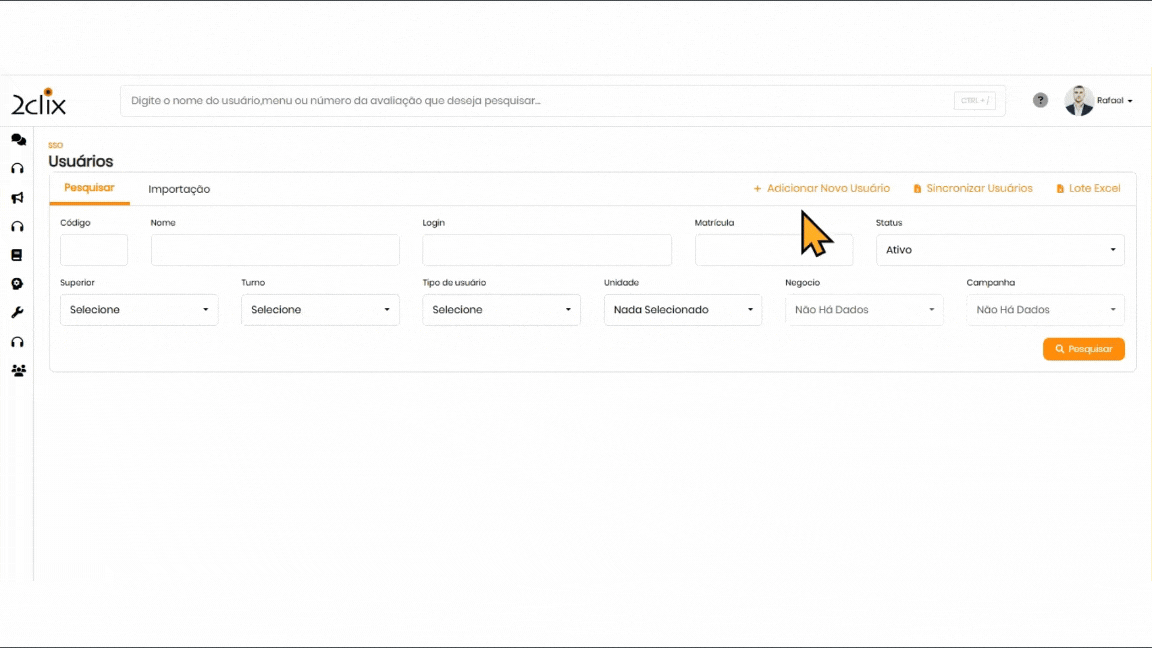
Task: Click the users group icon in sidebar
Action: pos(18,370)
